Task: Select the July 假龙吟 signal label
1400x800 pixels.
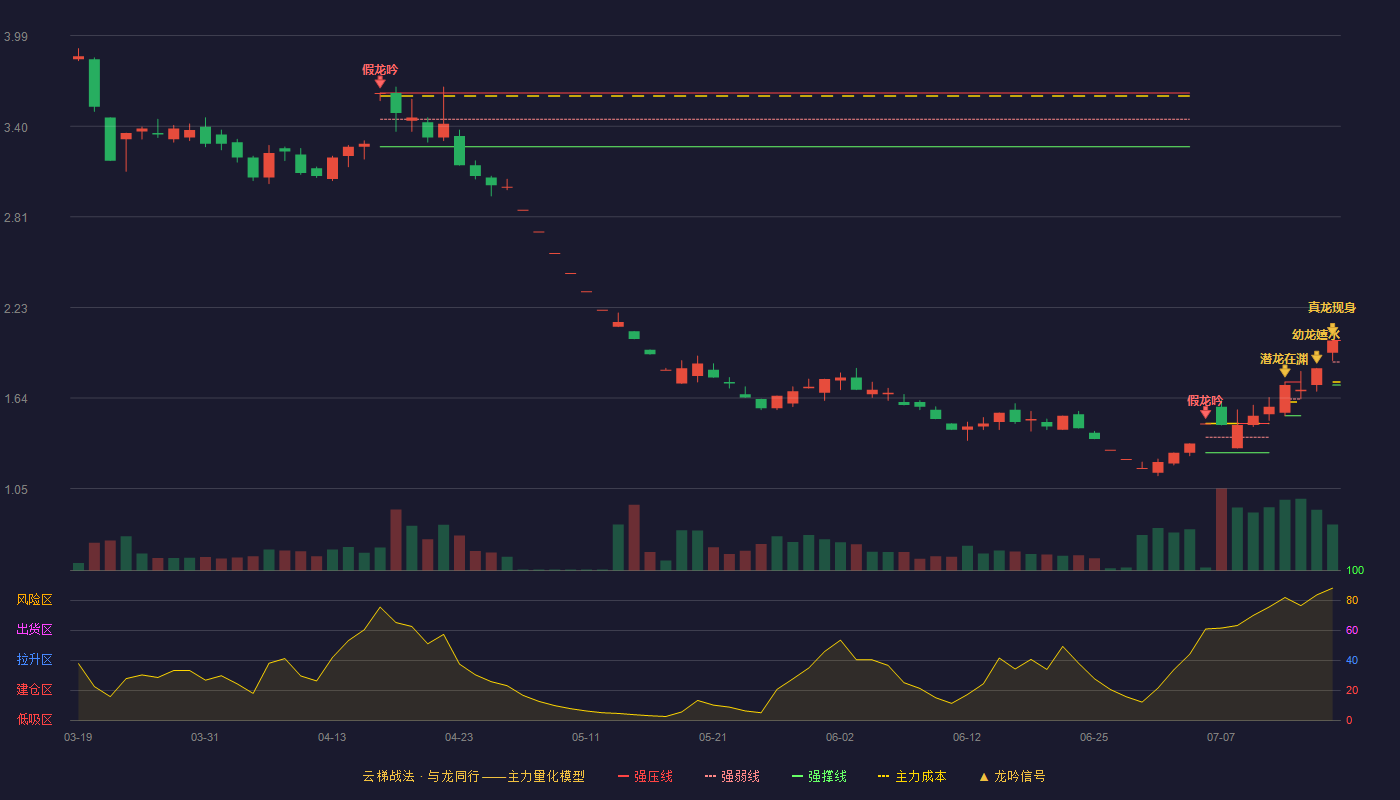Action: pyautogui.click(x=1205, y=400)
